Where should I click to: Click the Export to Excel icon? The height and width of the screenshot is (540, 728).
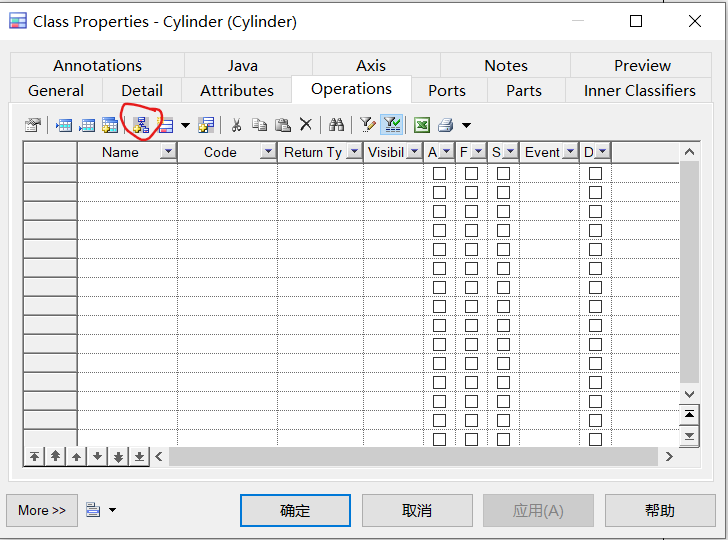[x=422, y=125]
